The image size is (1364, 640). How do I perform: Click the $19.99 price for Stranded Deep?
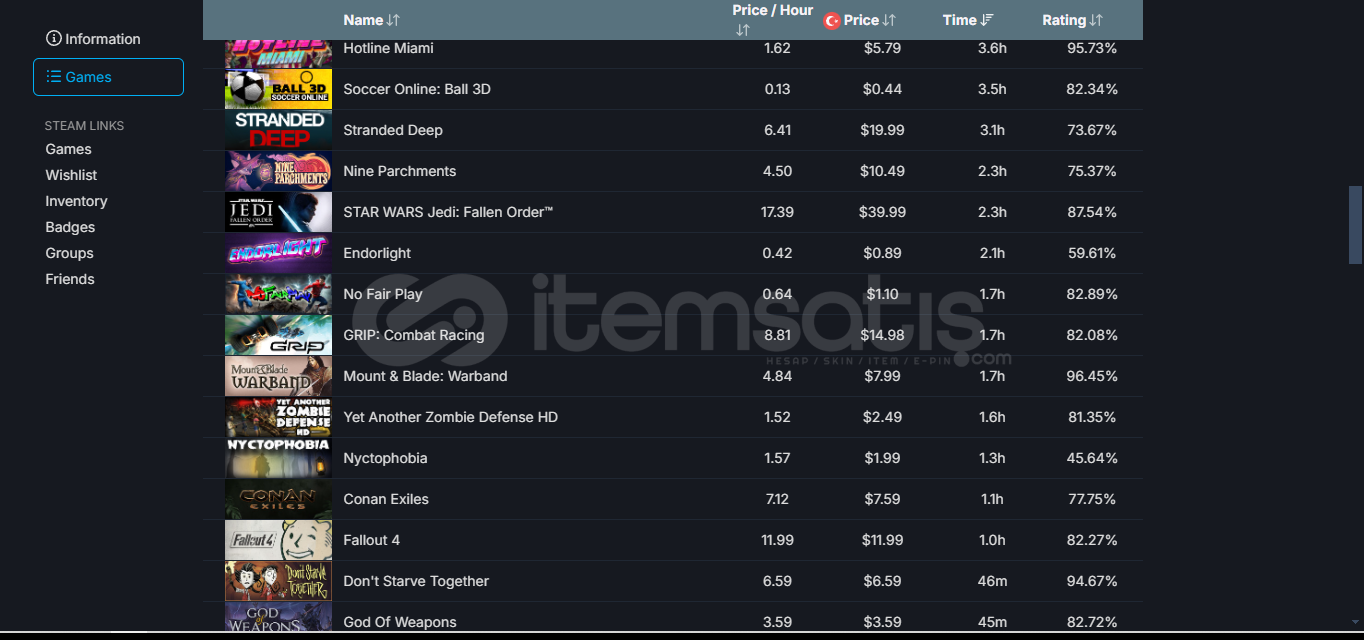882,130
